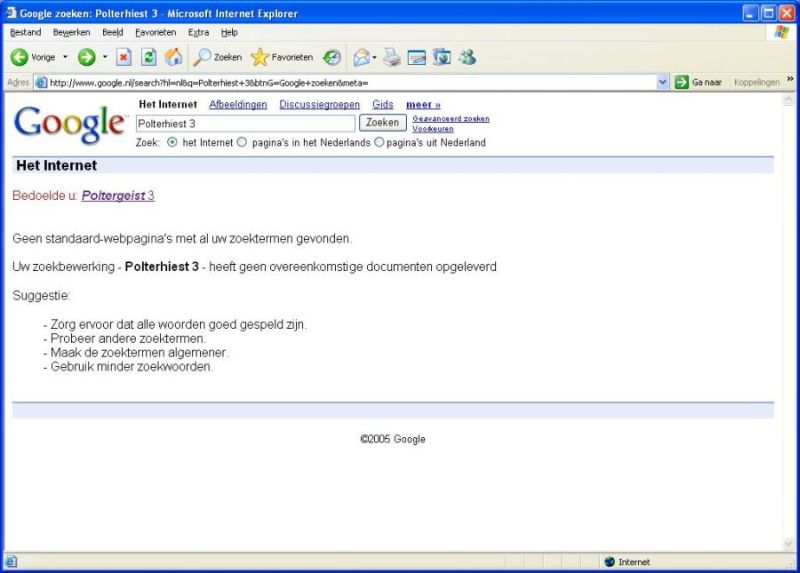Open the Back button history dropdown arrow
Image resolution: width=800 pixels, height=573 pixels.
pyautogui.click(x=66, y=58)
